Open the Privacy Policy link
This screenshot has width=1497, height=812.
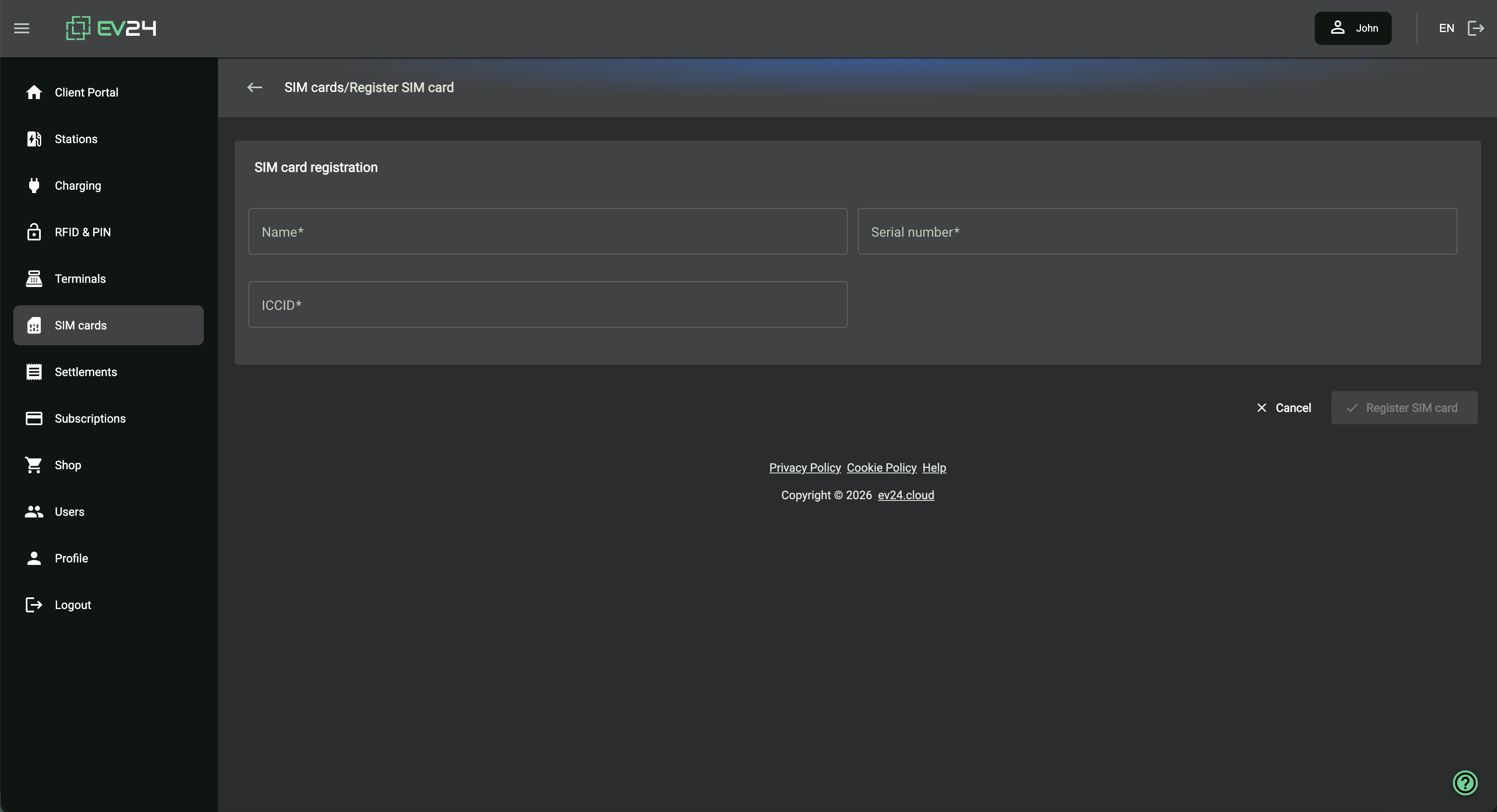coord(805,468)
